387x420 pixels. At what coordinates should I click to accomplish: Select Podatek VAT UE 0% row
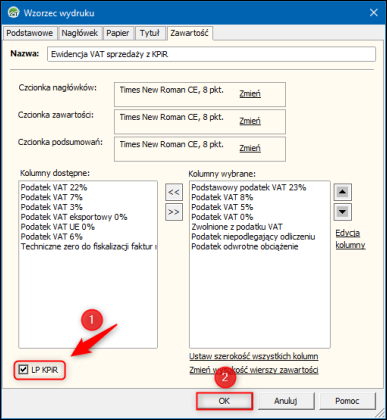point(88,227)
